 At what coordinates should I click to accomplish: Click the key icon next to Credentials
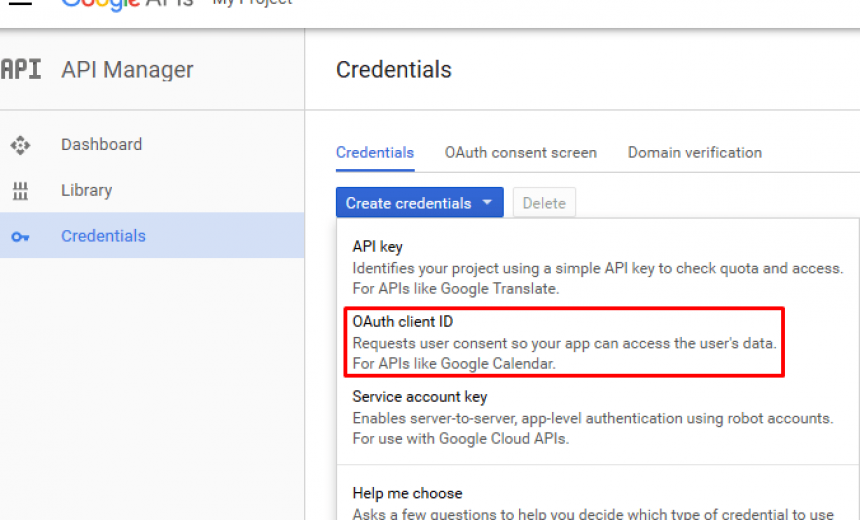[20, 237]
